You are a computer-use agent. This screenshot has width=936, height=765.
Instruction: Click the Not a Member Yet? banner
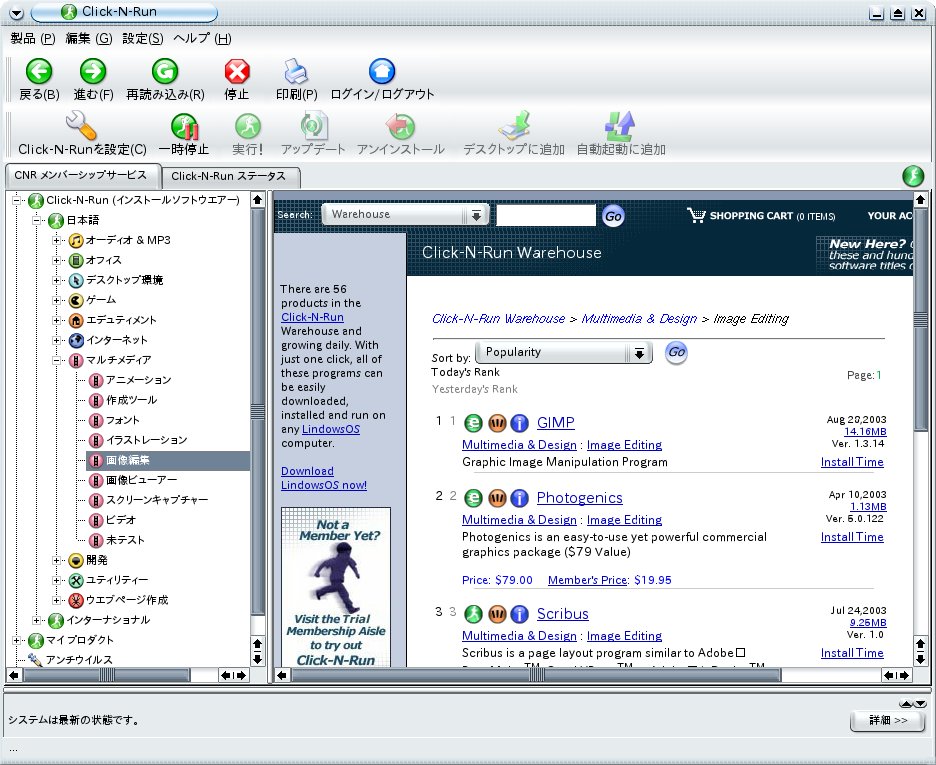336,587
